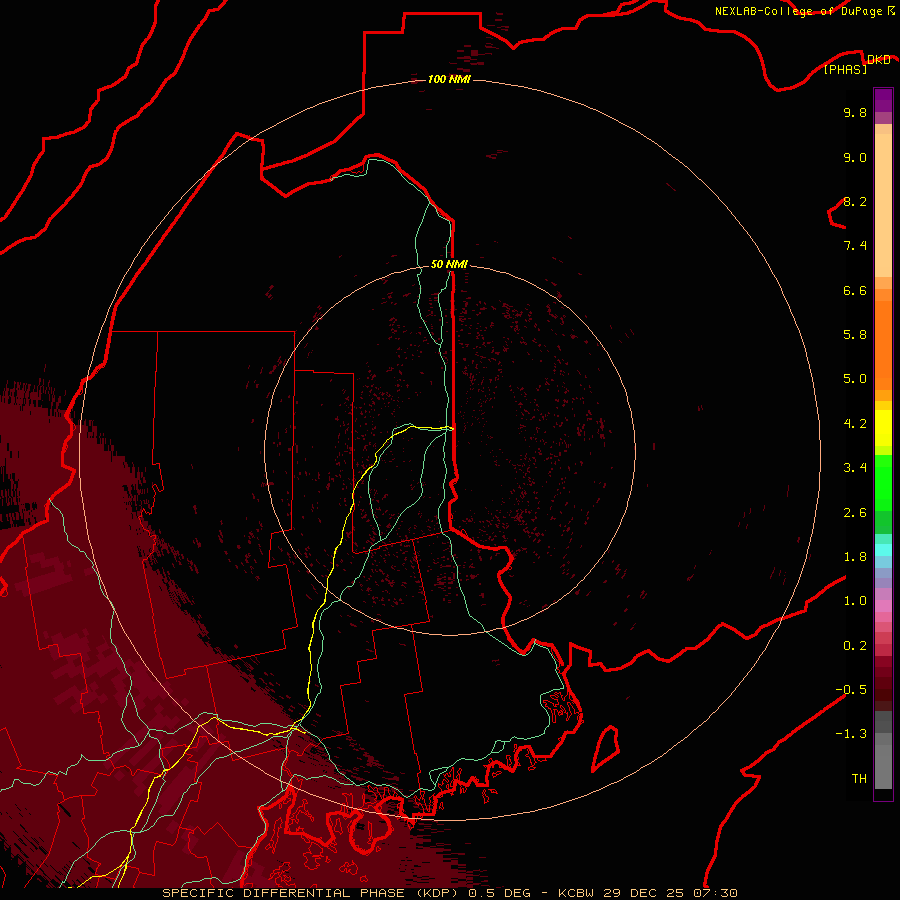This screenshot has height=900, width=900.
Task: Click the 5.0 legend value
Action: pyautogui.click(x=855, y=379)
